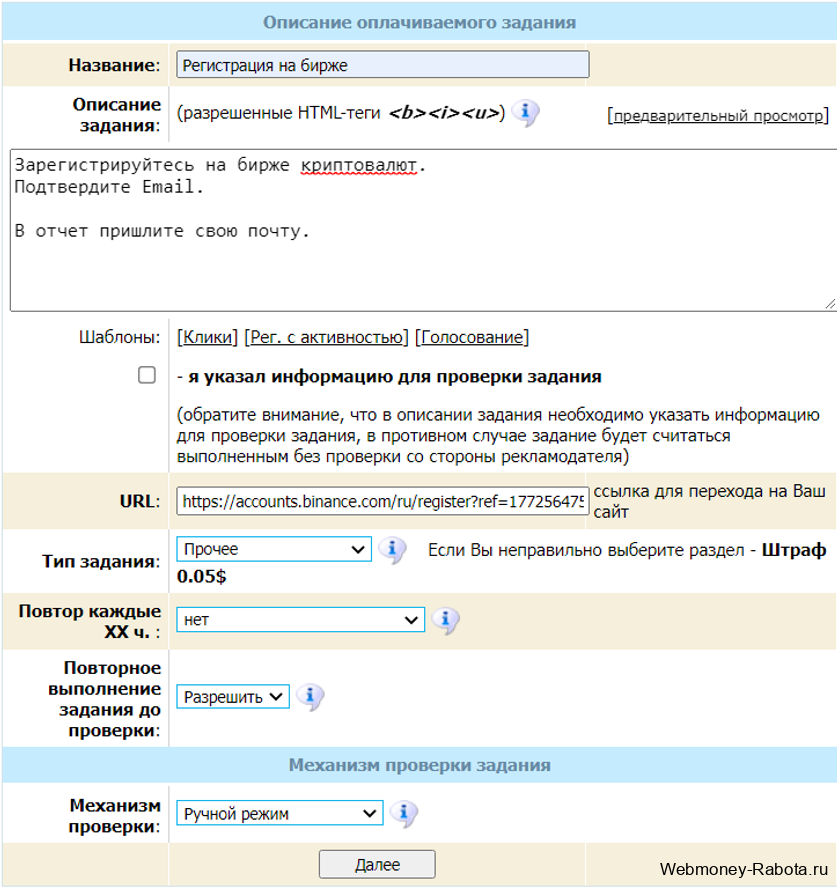The width and height of the screenshot is (837, 887).
Task: Click info icon beside Разрешить dropdown
Action: (310, 696)
